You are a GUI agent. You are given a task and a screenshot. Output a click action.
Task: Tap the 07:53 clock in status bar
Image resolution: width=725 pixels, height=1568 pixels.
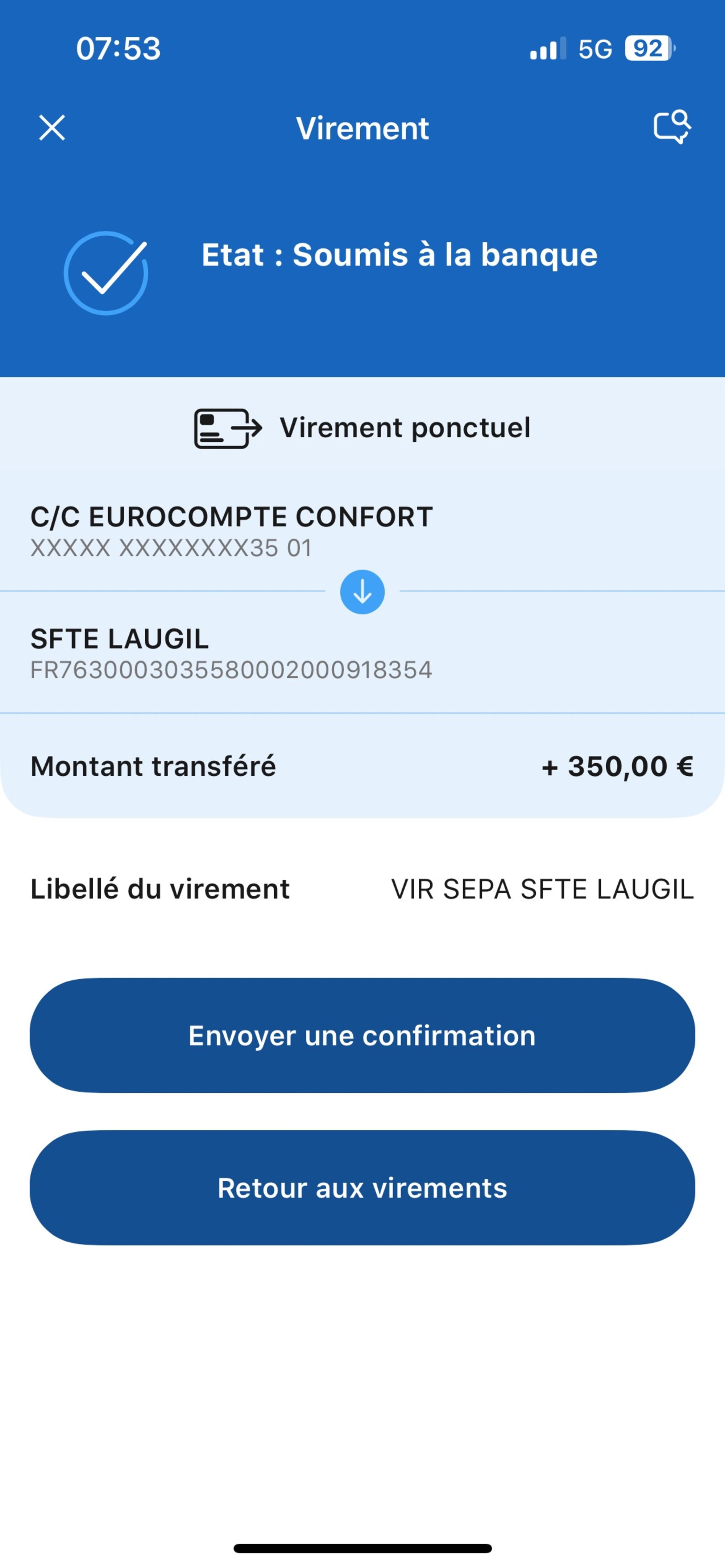coord(118,49)
